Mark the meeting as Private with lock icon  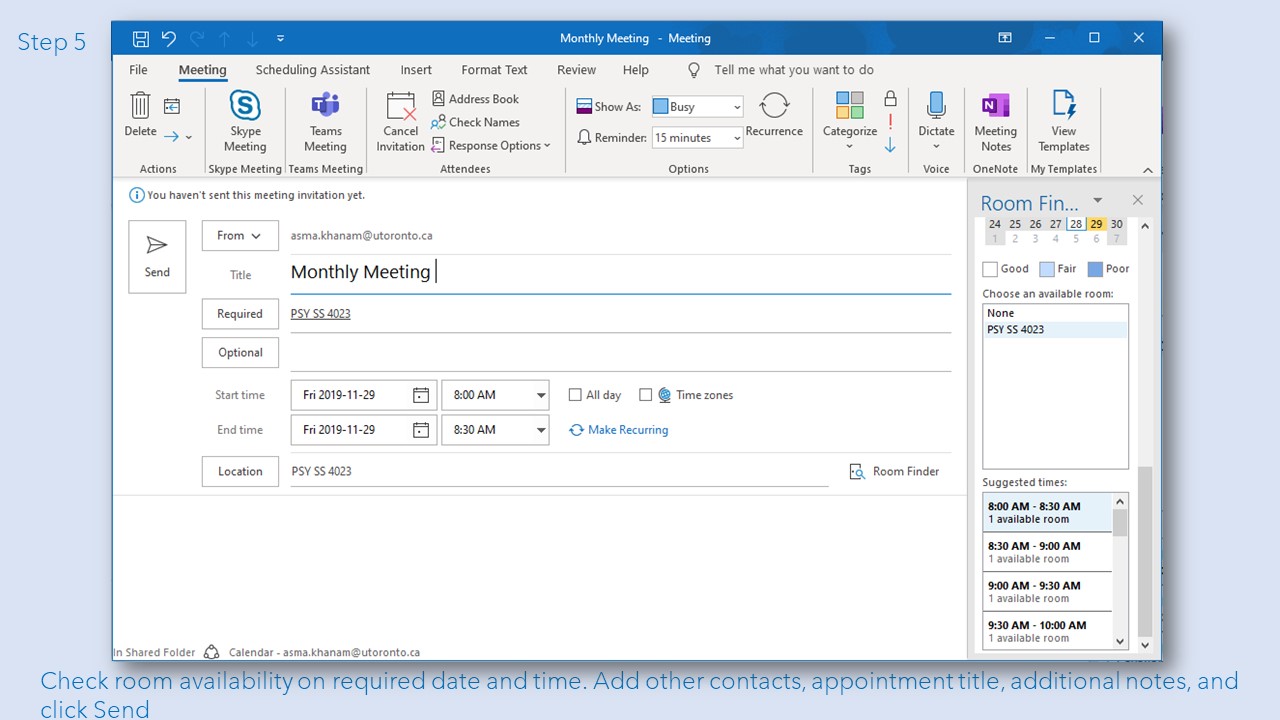[x=890, y=98]
